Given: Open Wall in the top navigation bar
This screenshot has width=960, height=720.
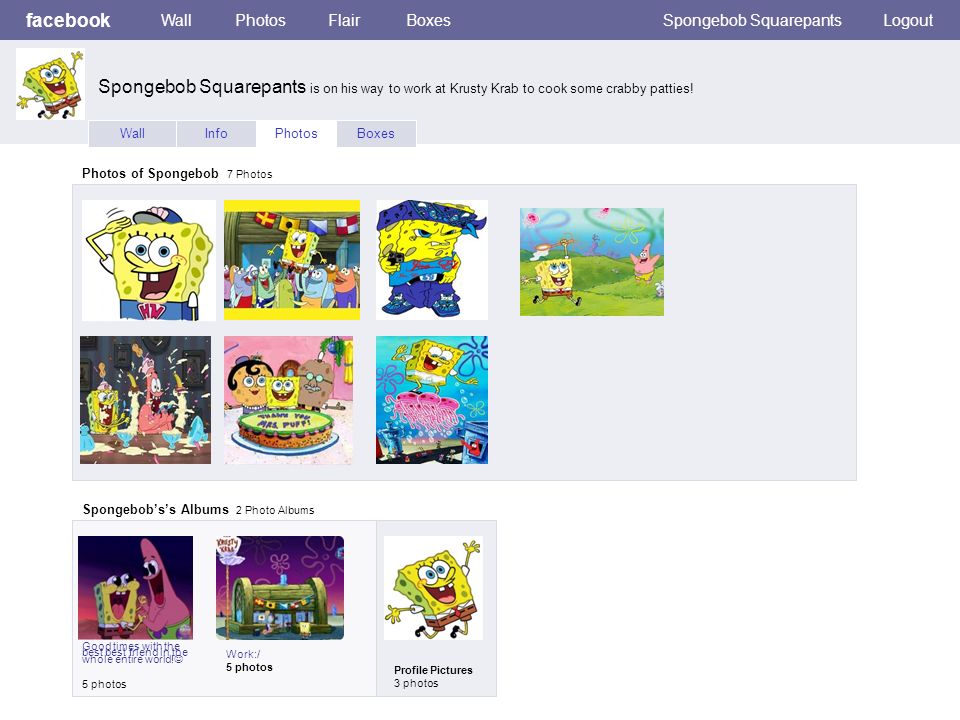Looking at the screenshot, I should coord(176,20).
